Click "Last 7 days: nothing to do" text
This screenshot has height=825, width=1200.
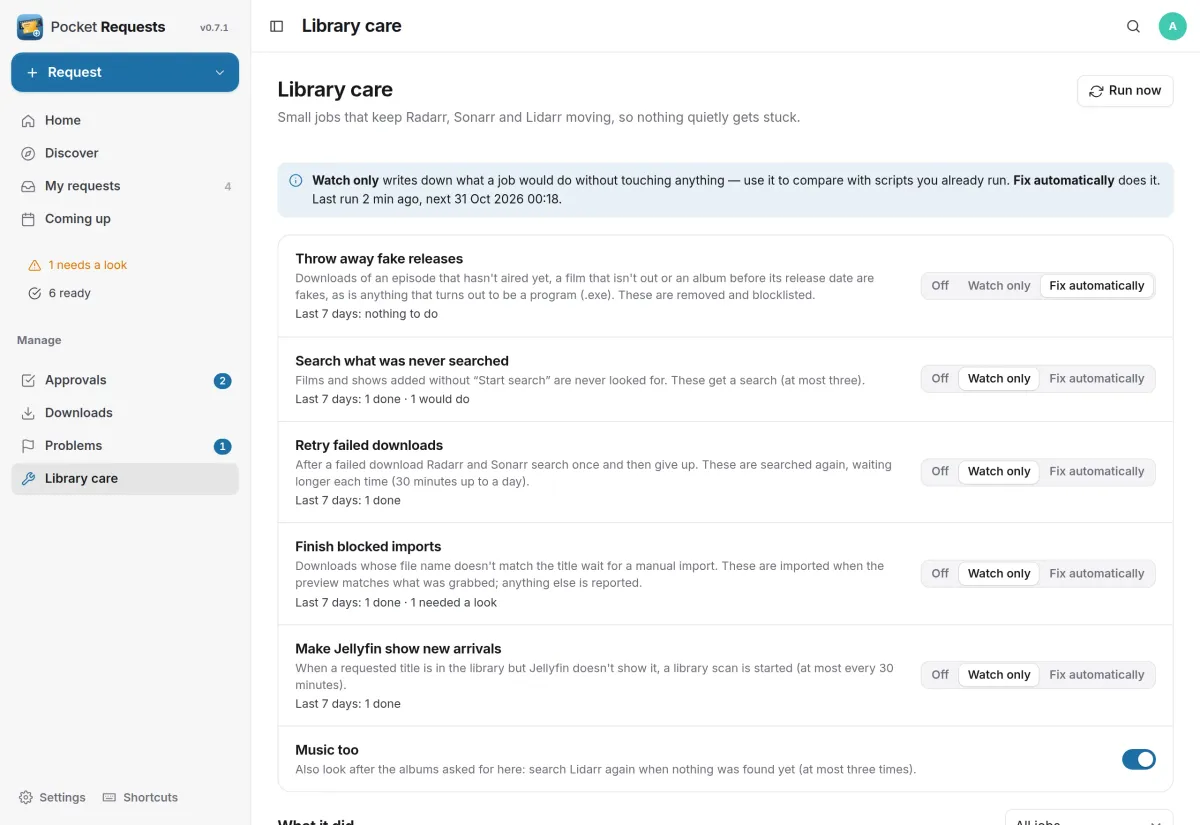[x=366, y=314]
